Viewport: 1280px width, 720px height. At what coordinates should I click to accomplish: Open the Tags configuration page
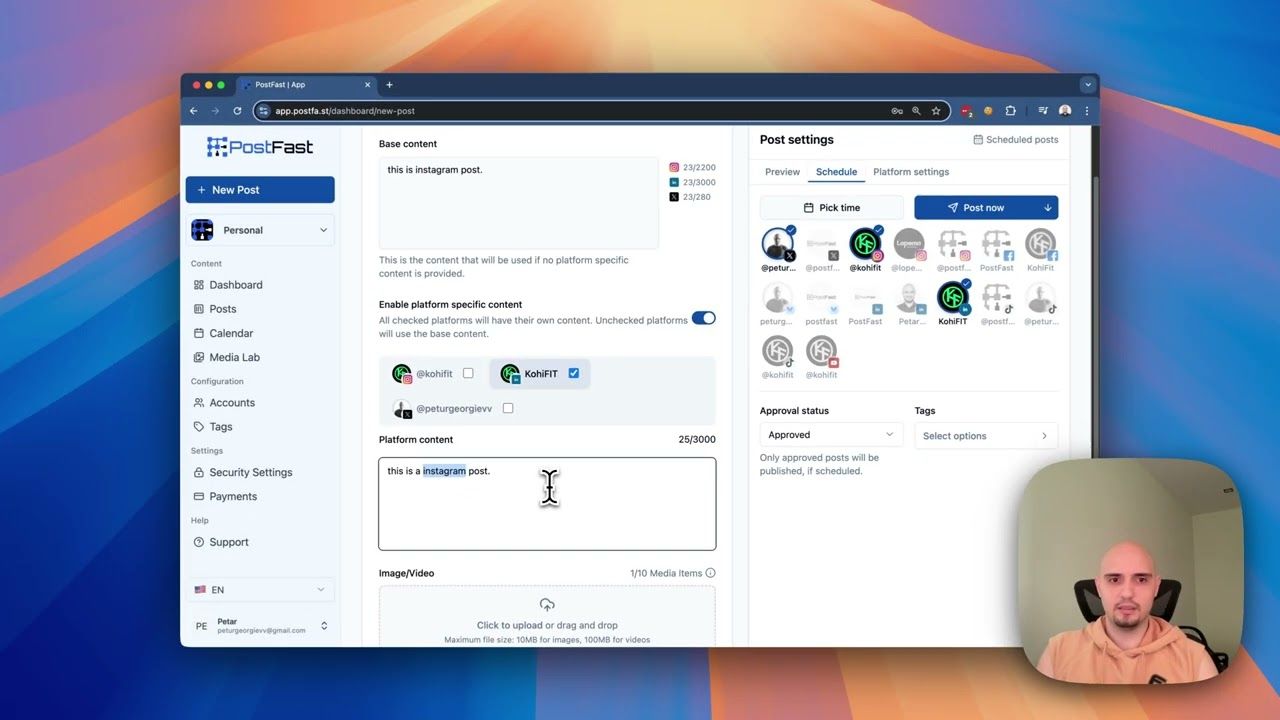[x=222, y=426]
